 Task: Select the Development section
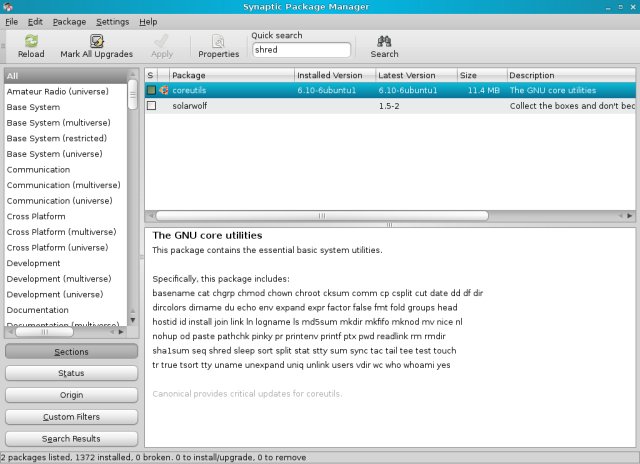[66, 263]
